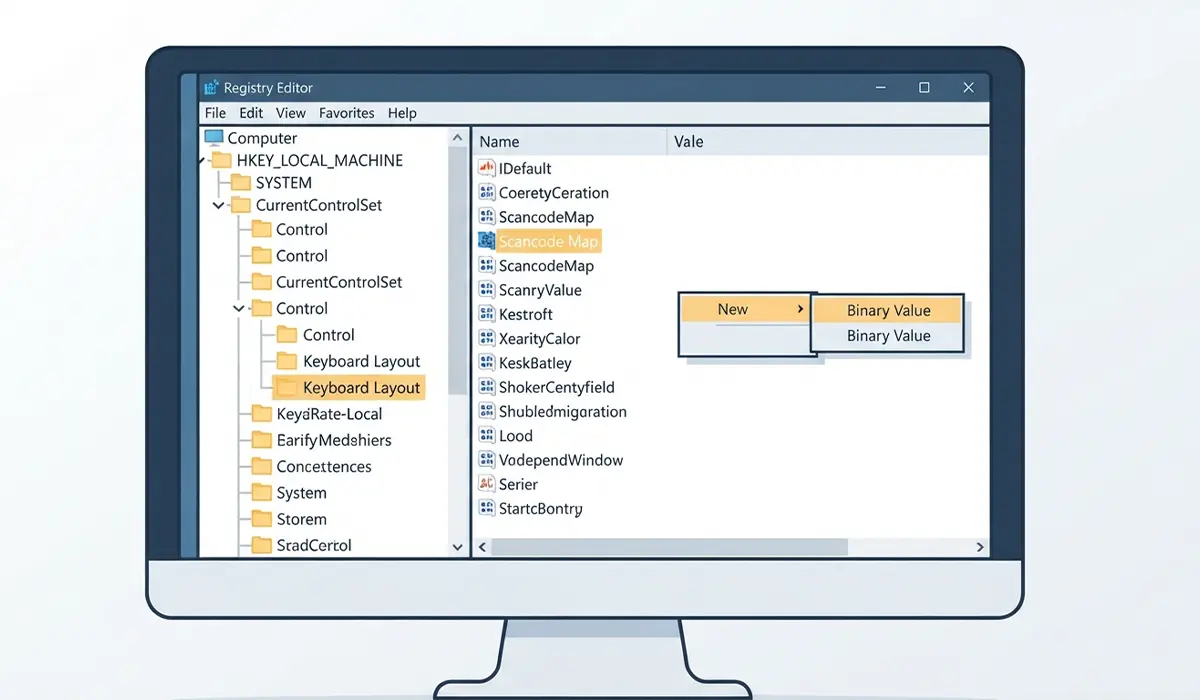Select the System key label below Concettences
This screenshot has height=700, width=1200.
[301, 493]
